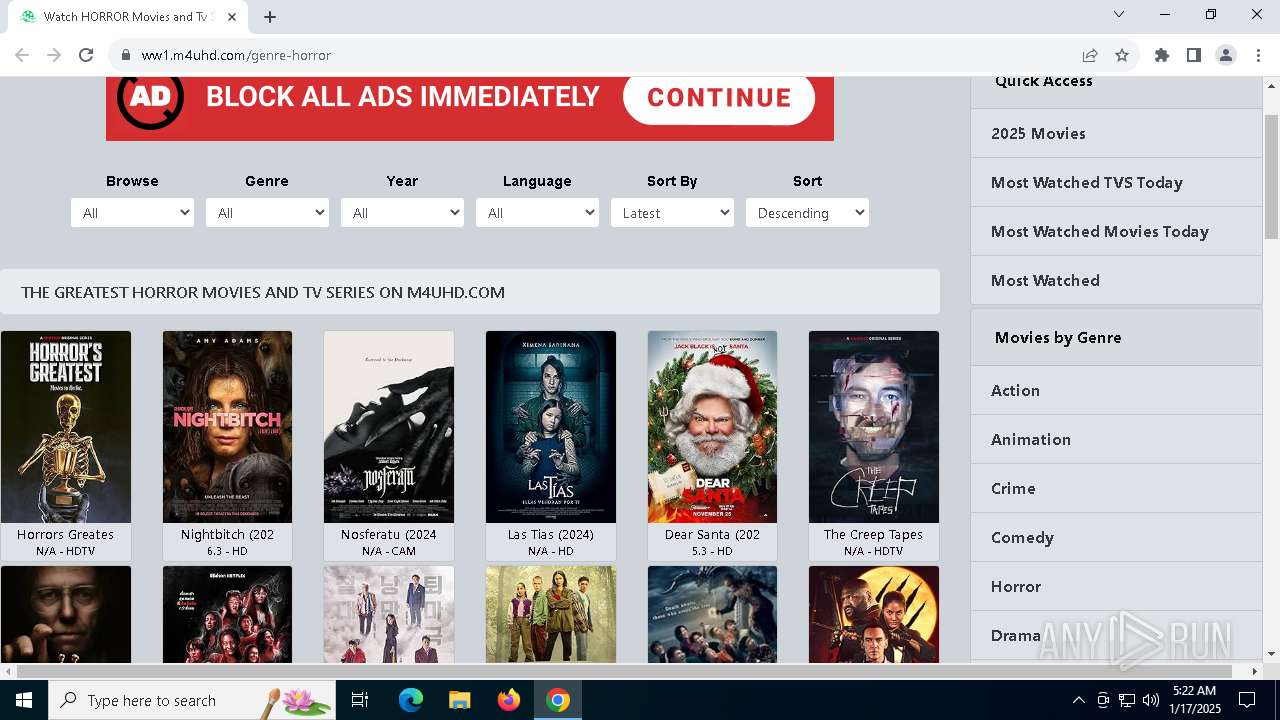Open the Browse filter dropdown
This screenshot has width=1280, height=720.
pyautogui.click(x=132, y=213)
